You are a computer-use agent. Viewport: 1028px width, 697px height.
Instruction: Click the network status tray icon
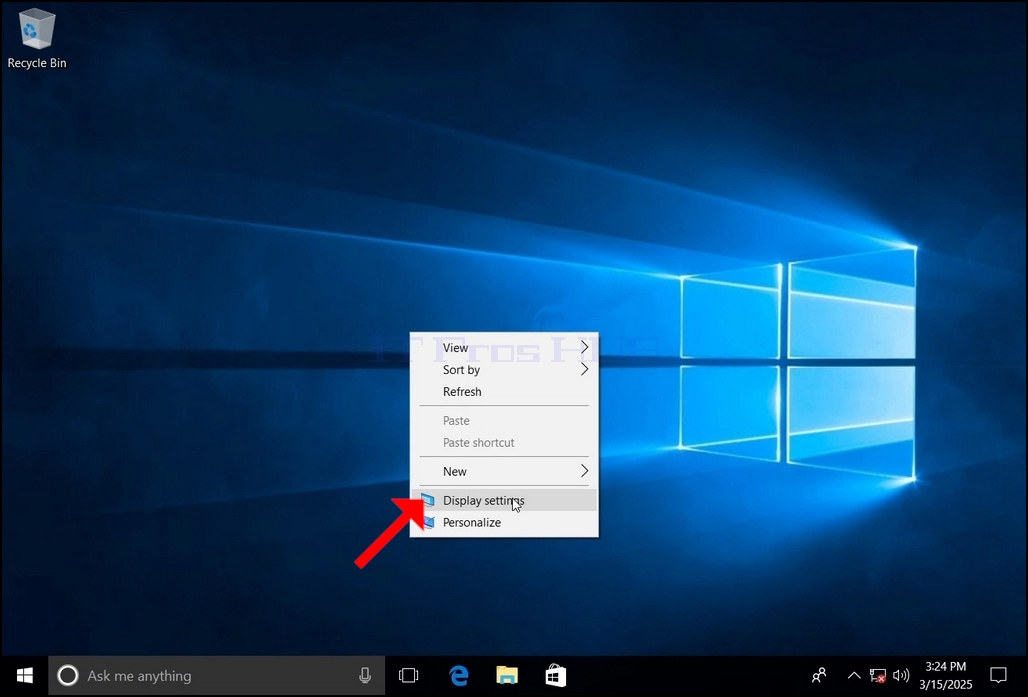pyautogui.click(x=877, y=675)
